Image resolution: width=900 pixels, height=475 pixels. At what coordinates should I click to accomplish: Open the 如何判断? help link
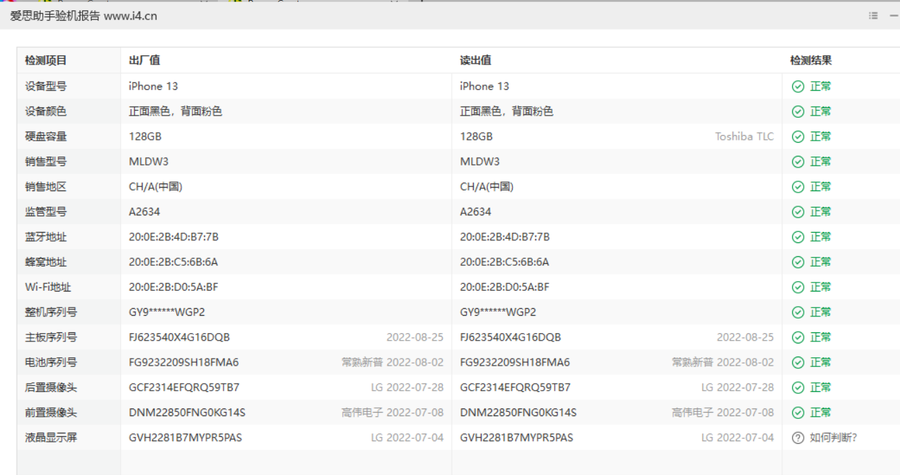[x=833, y=437]
